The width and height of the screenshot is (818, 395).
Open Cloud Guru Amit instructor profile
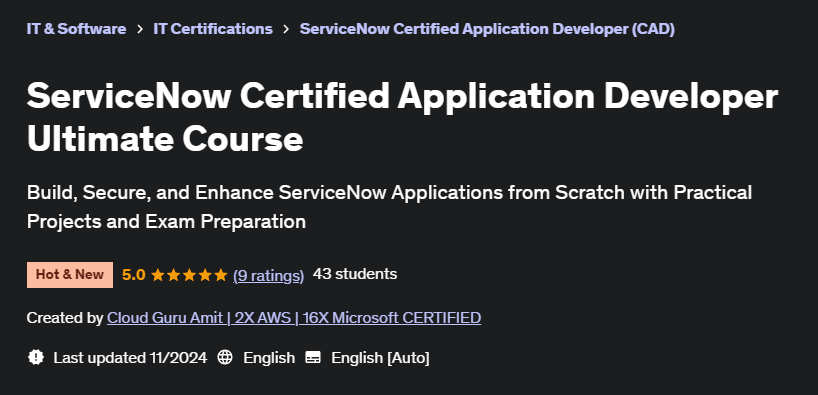click(294, 317)
